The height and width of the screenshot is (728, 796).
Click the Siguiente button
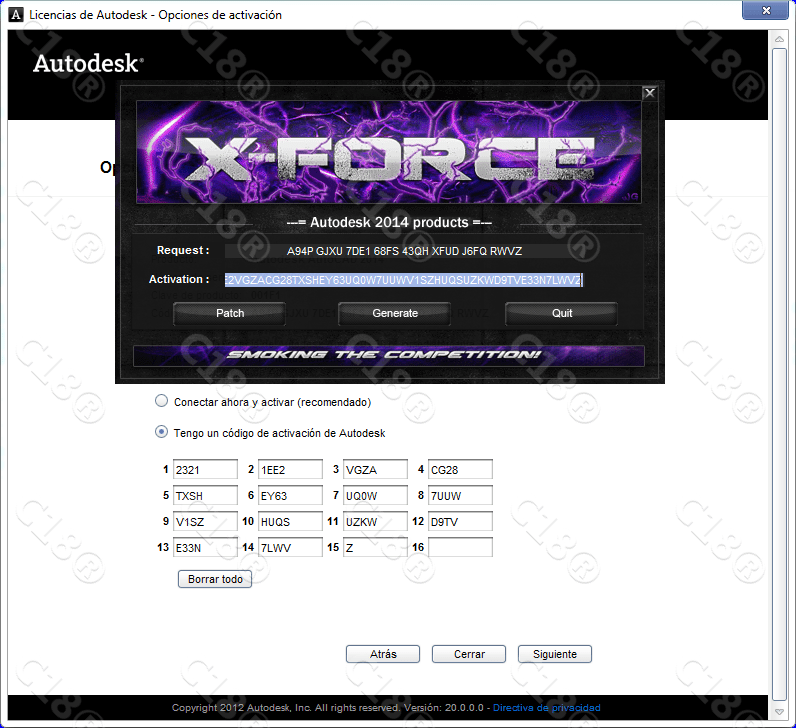555,654
